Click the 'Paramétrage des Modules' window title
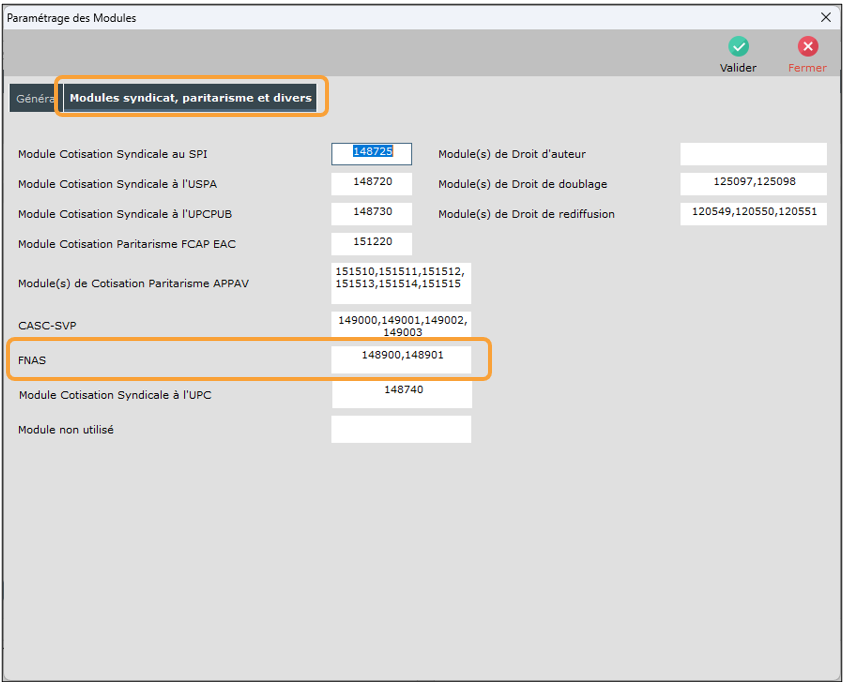Viewport: 843px width, 682px height. click(72, 18)
